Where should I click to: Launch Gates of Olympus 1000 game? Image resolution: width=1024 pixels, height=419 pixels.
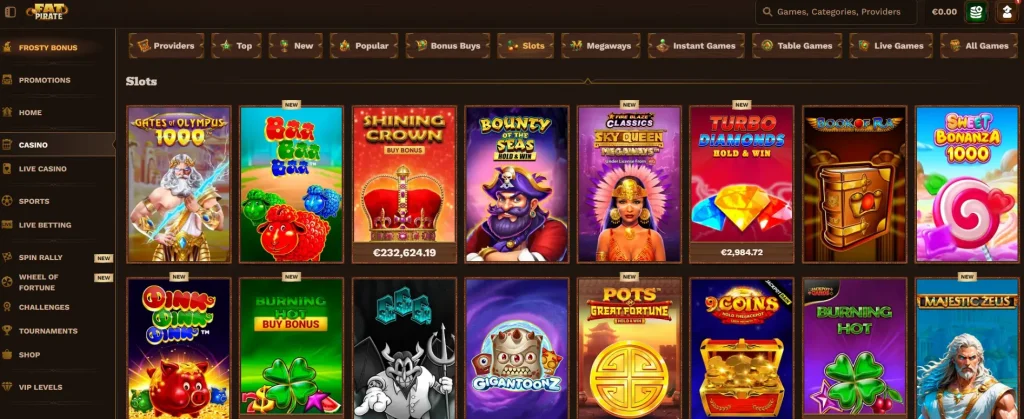[x=179, y=185]
